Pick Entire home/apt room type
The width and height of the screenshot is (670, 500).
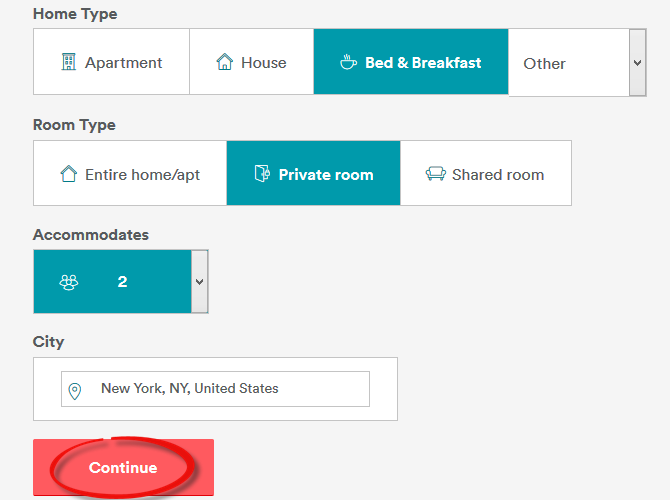pyautogui.click(x=130, y=174)
